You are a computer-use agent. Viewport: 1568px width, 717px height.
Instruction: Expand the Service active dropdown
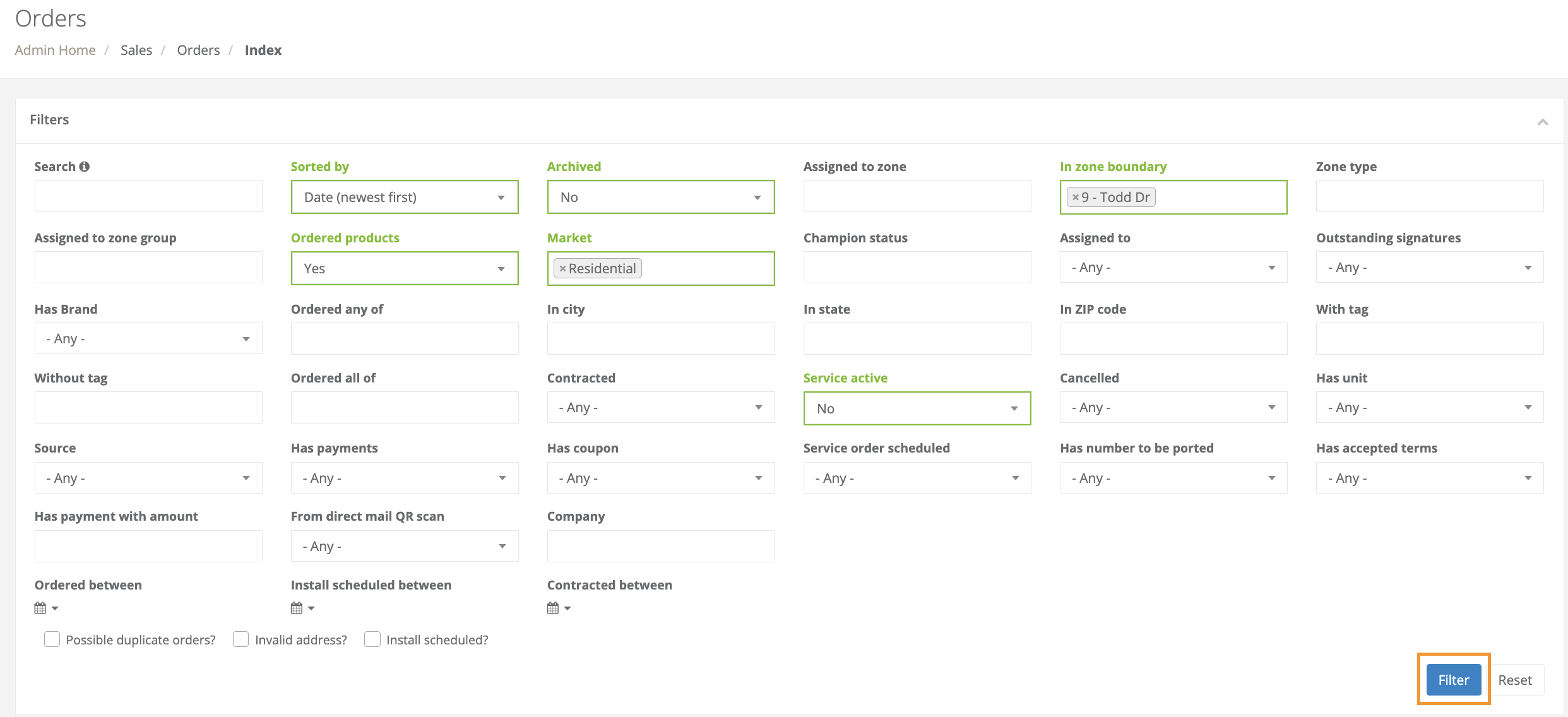917,408
